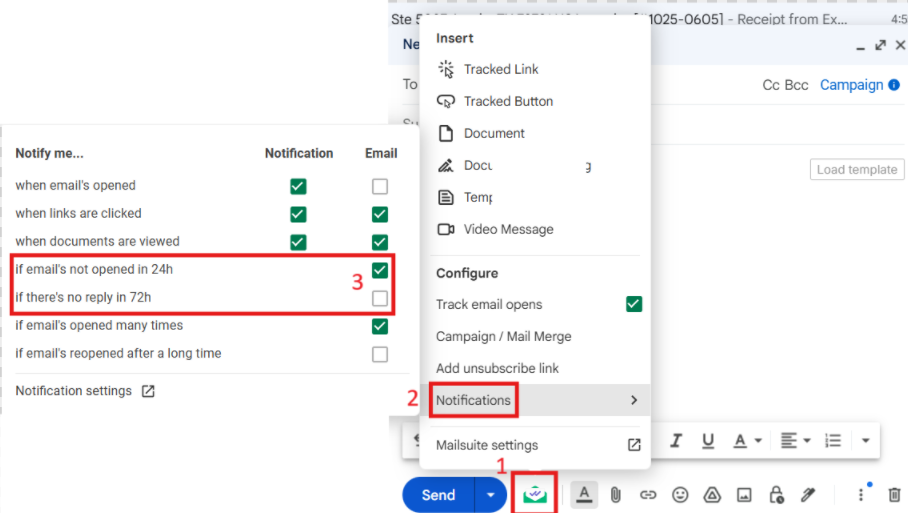The height and width of the screenshot is (513, 908).
Task: Open the Send options dropdown arrow
Action: tap(490, 495)
